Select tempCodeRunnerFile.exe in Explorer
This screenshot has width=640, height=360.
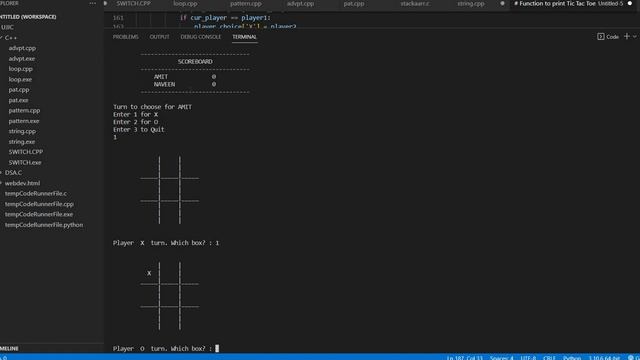point(39,214)
